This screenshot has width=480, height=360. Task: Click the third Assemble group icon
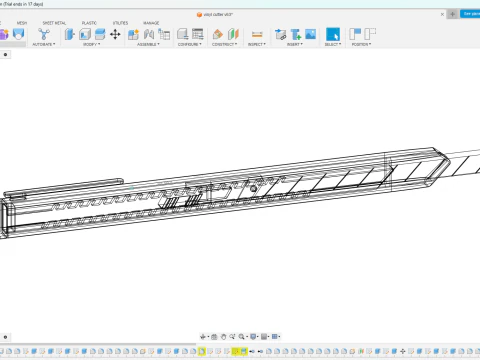coord(164,34)
